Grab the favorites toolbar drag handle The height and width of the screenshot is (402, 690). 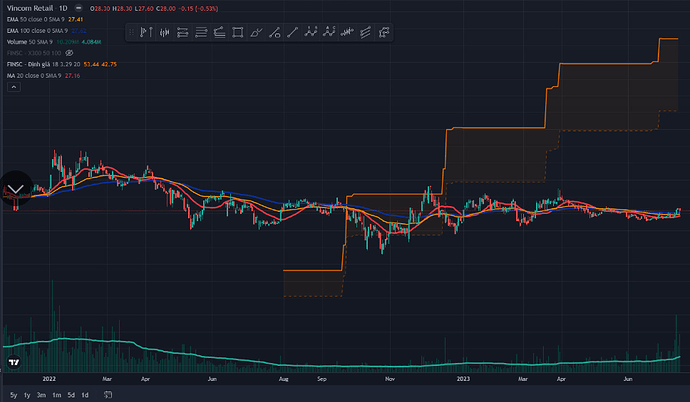[x=131, y=32]
